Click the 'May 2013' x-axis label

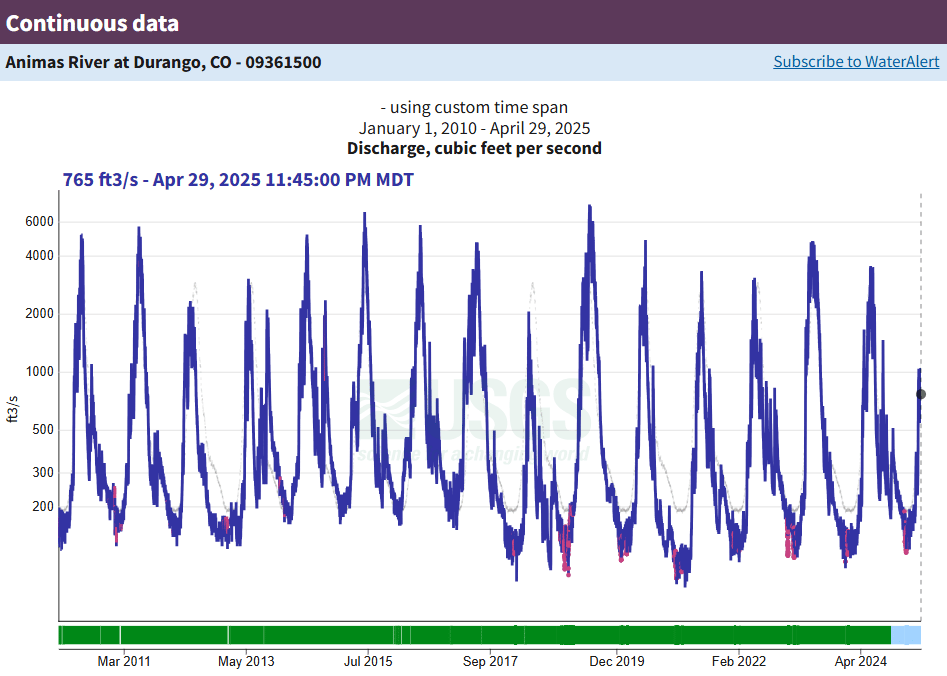pos(246,662)
